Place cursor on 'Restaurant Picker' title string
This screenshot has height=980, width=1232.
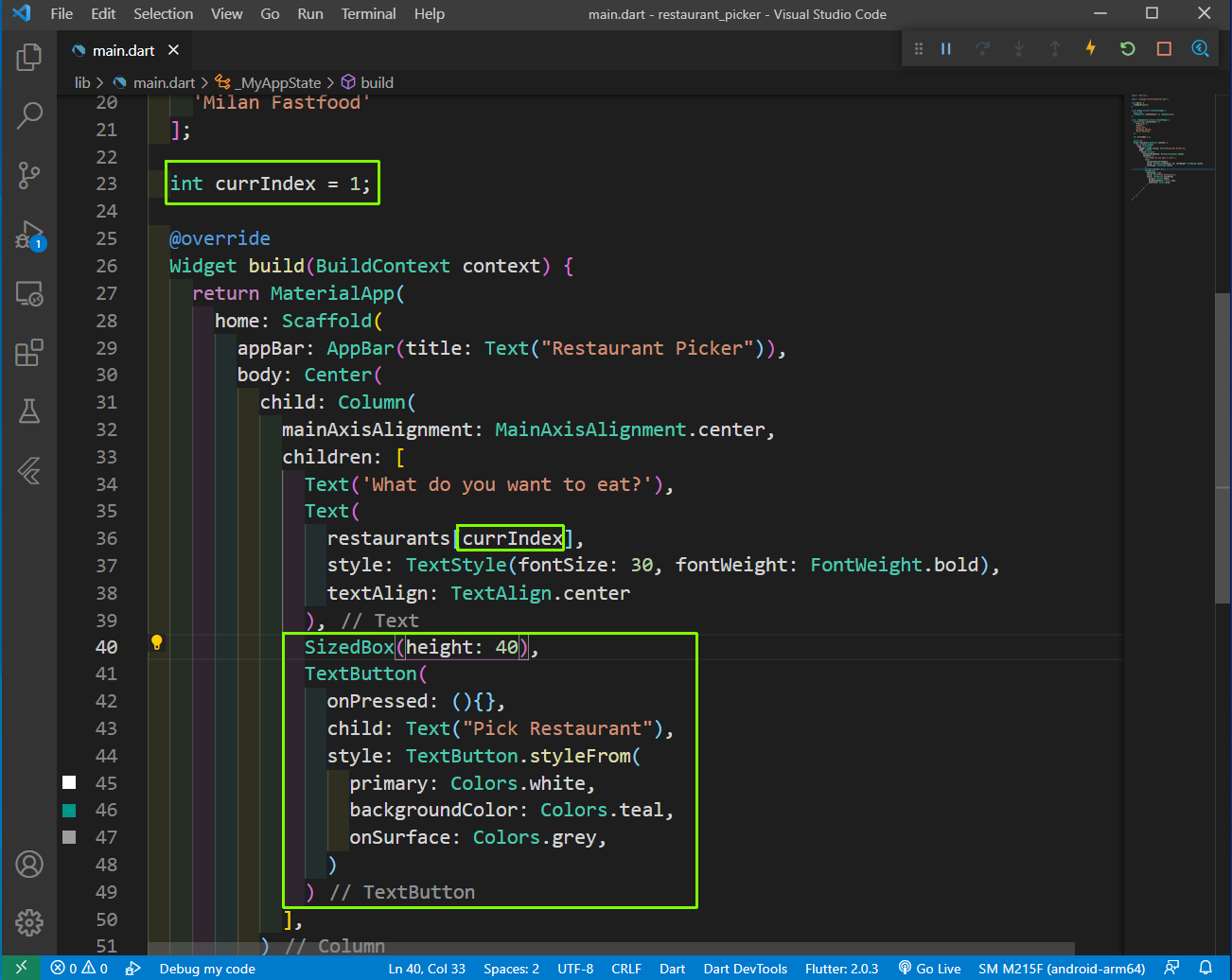647,348
